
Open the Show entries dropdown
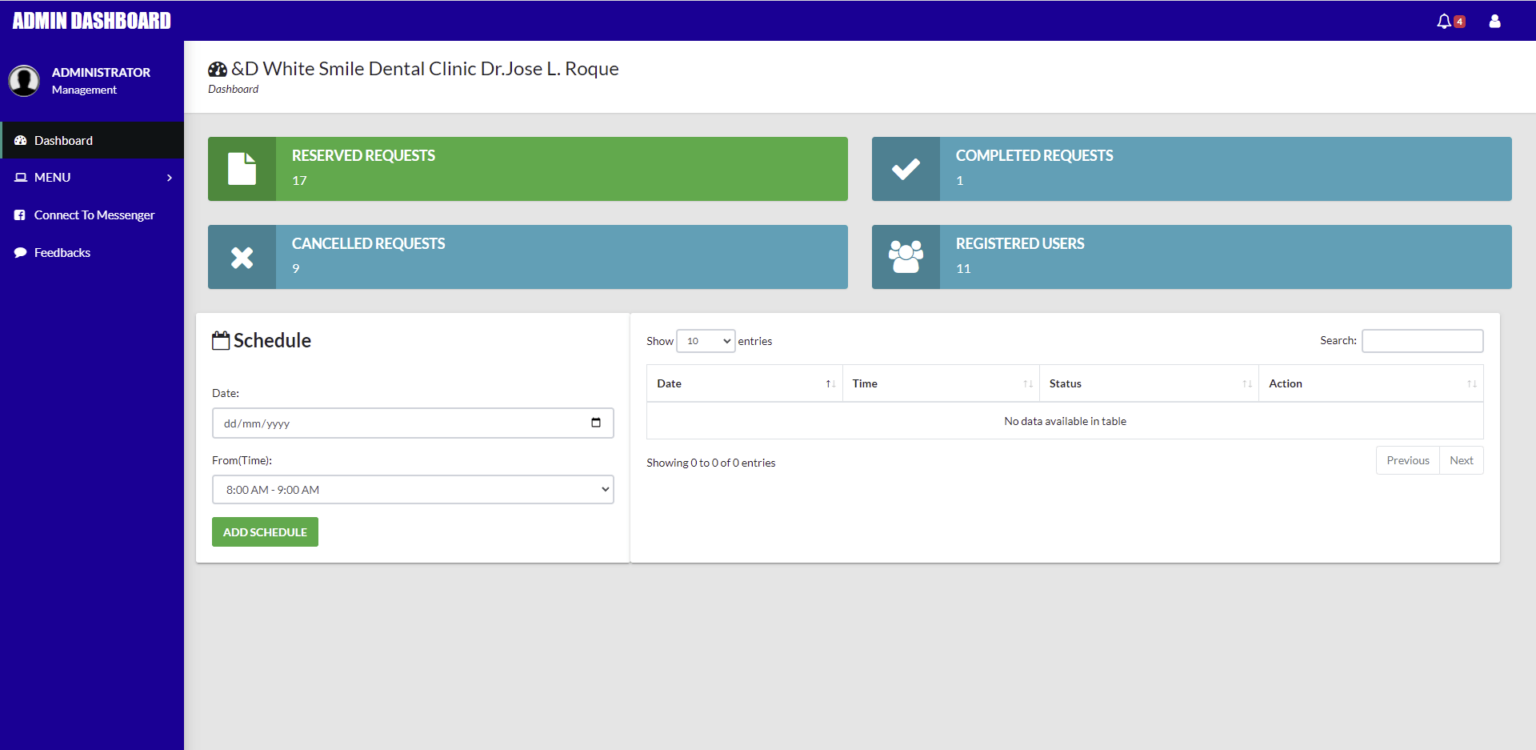pos(706,340)
